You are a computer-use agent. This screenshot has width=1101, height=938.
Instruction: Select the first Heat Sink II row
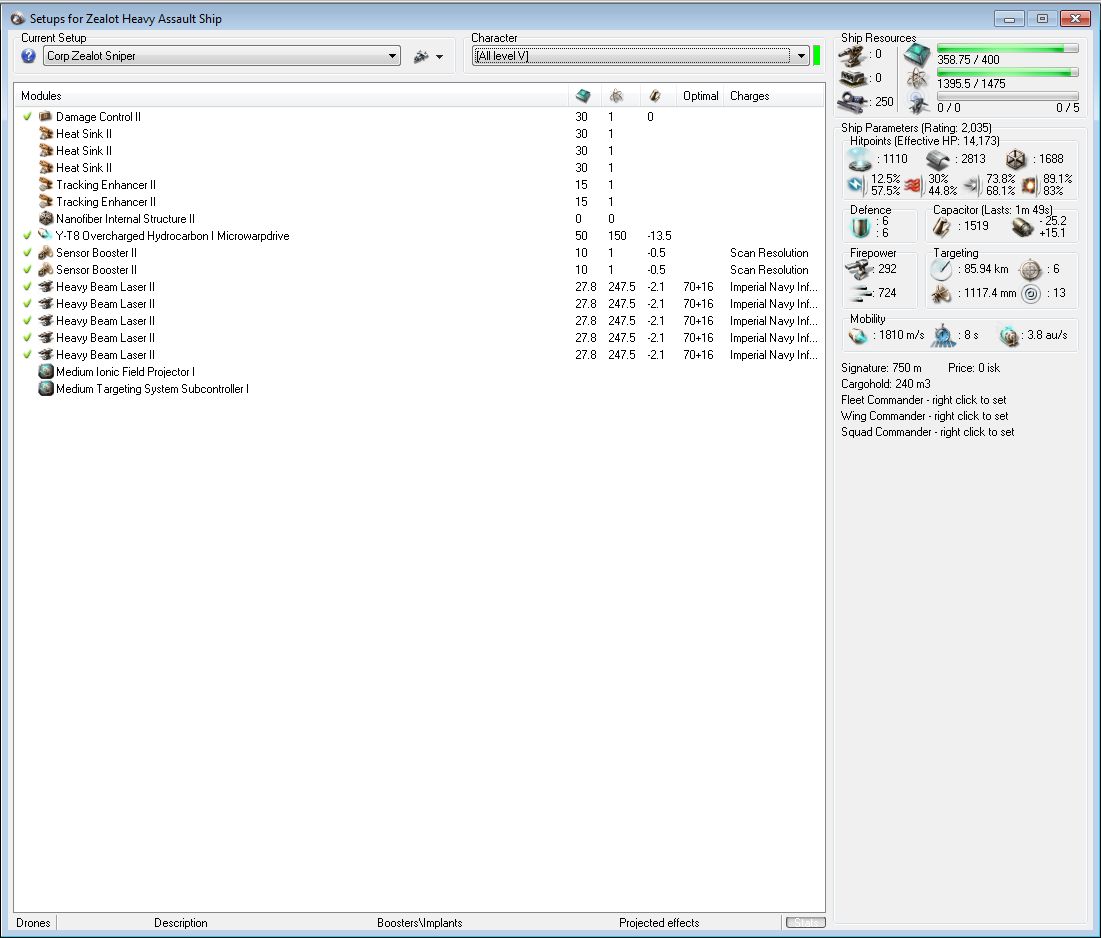point(419,133)
